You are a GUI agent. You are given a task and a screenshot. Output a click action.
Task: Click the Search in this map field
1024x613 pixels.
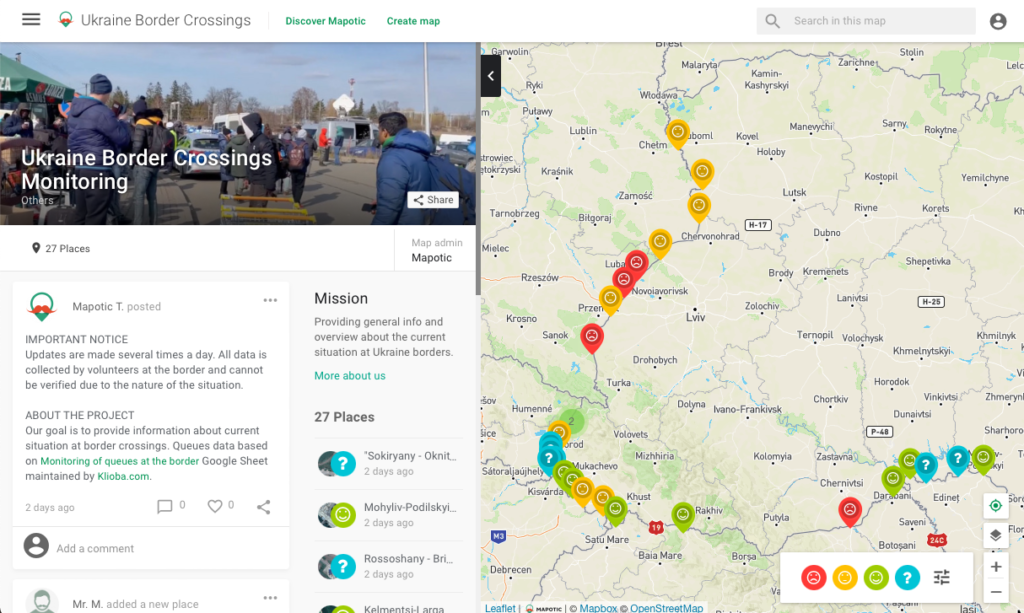coord(866,21)
